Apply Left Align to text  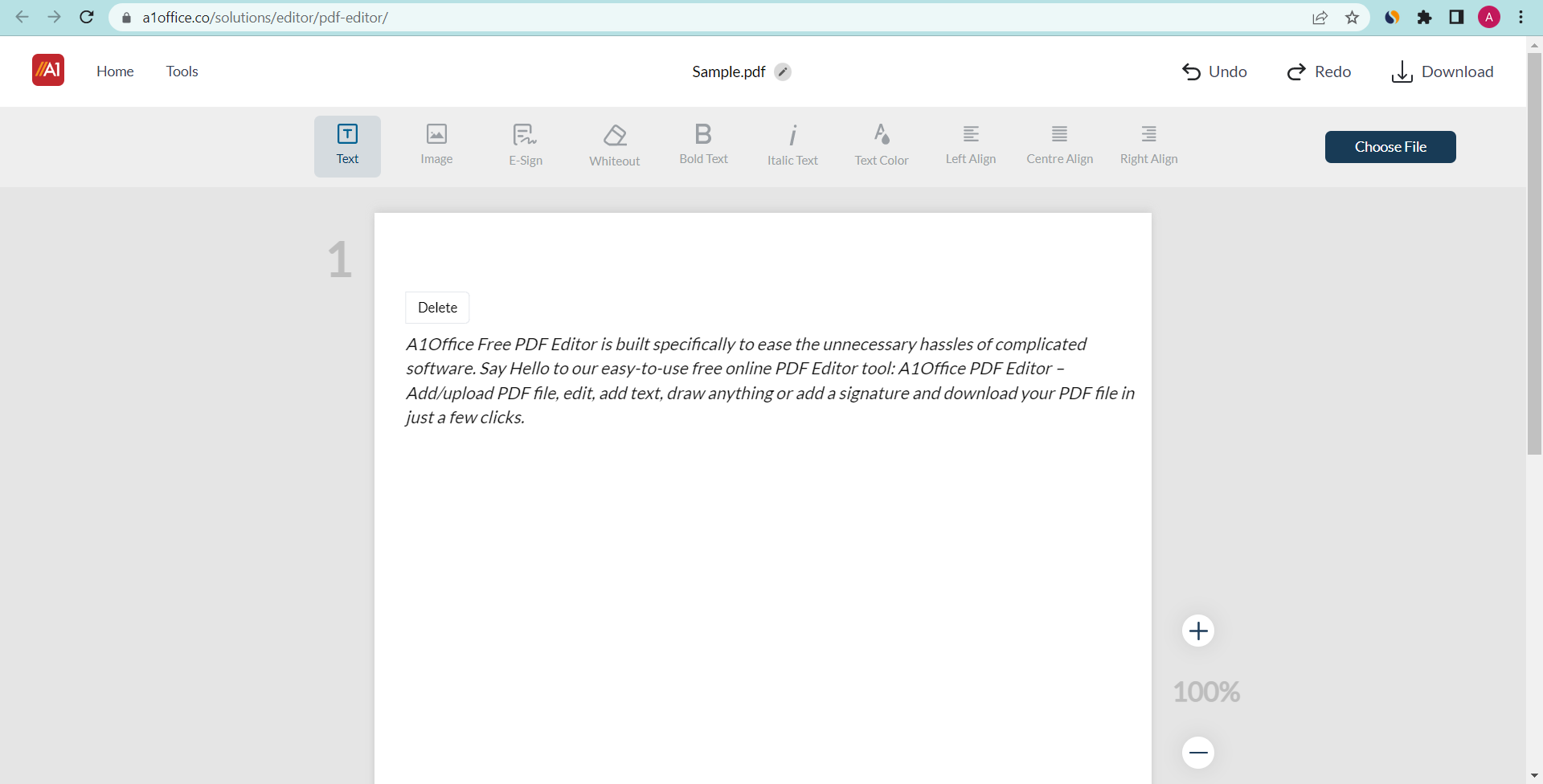(x=971, y=145)
